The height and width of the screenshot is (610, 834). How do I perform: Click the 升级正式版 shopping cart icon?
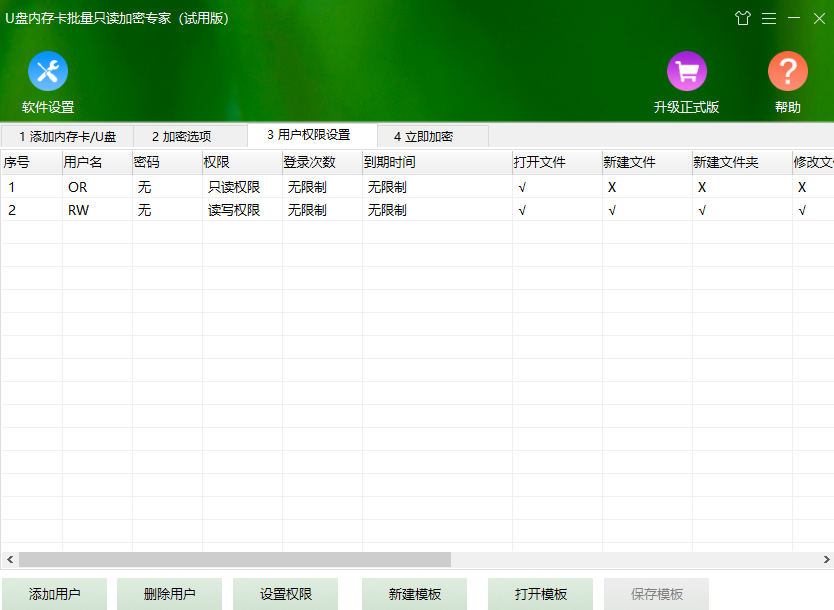pos(687,70)
